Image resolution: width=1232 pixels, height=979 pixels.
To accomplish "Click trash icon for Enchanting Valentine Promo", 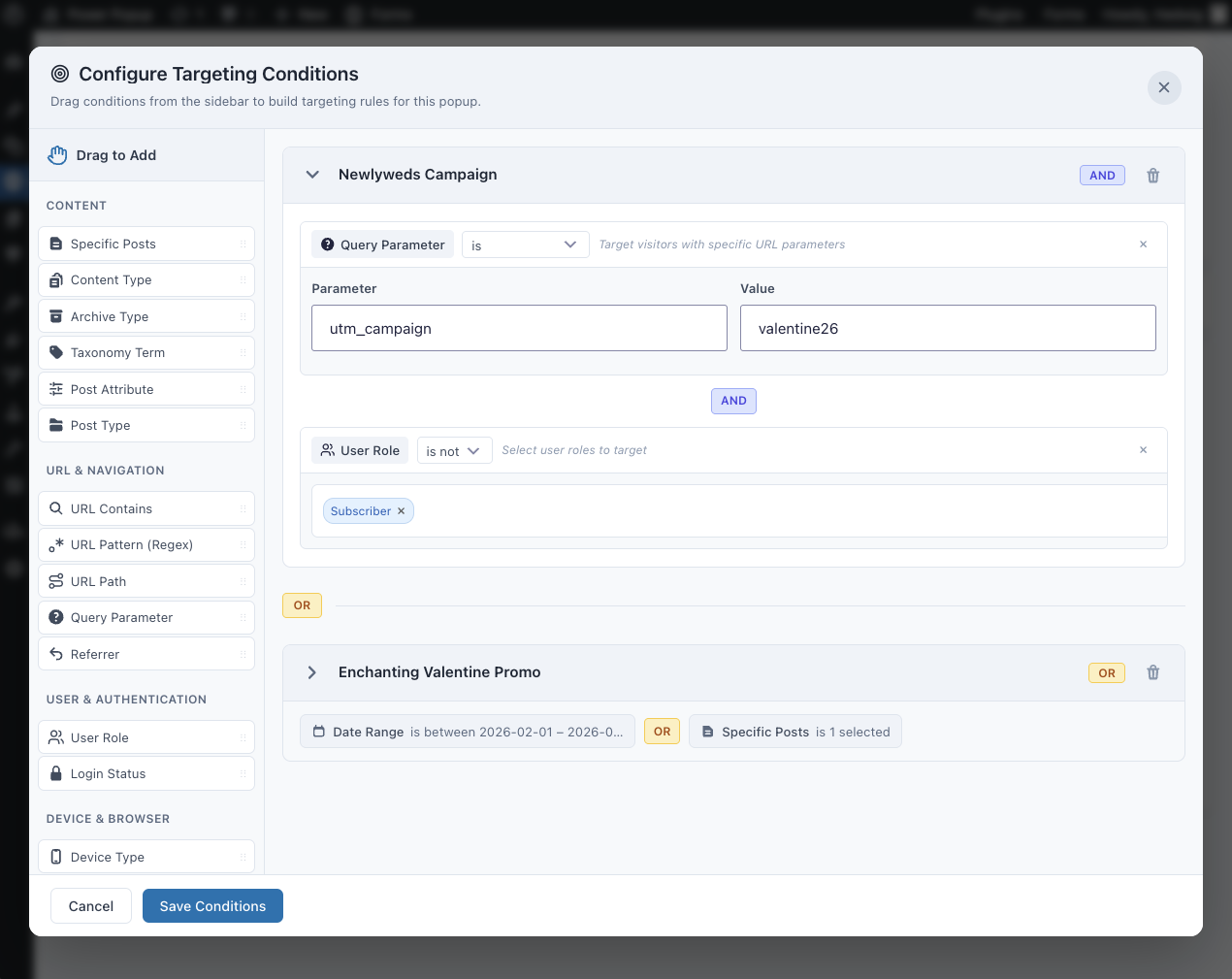I will [1152, 672].
